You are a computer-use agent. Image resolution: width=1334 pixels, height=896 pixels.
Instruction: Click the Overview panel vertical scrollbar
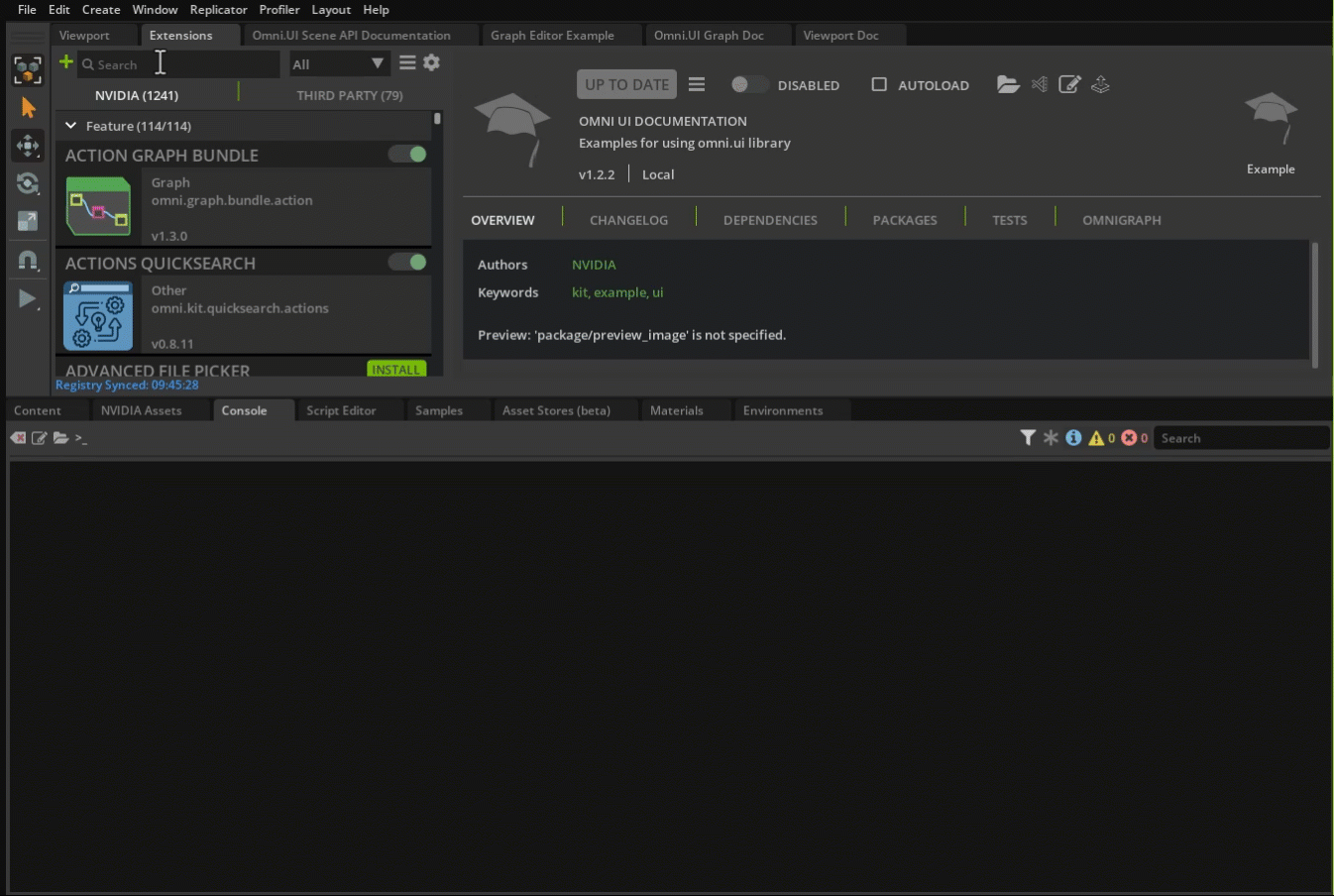pyautogui.click(x=1314, y=304)
